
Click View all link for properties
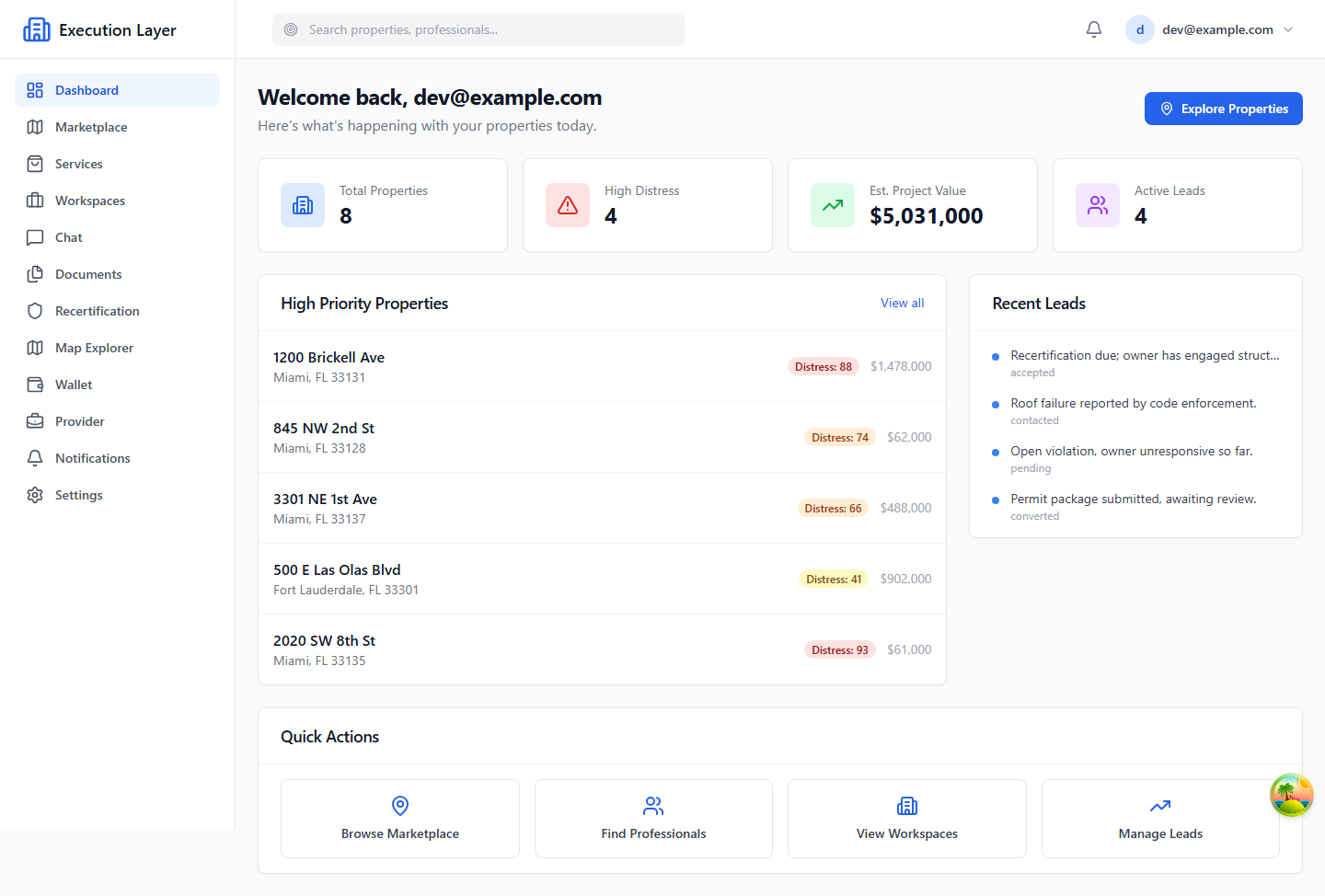[902, 303]
